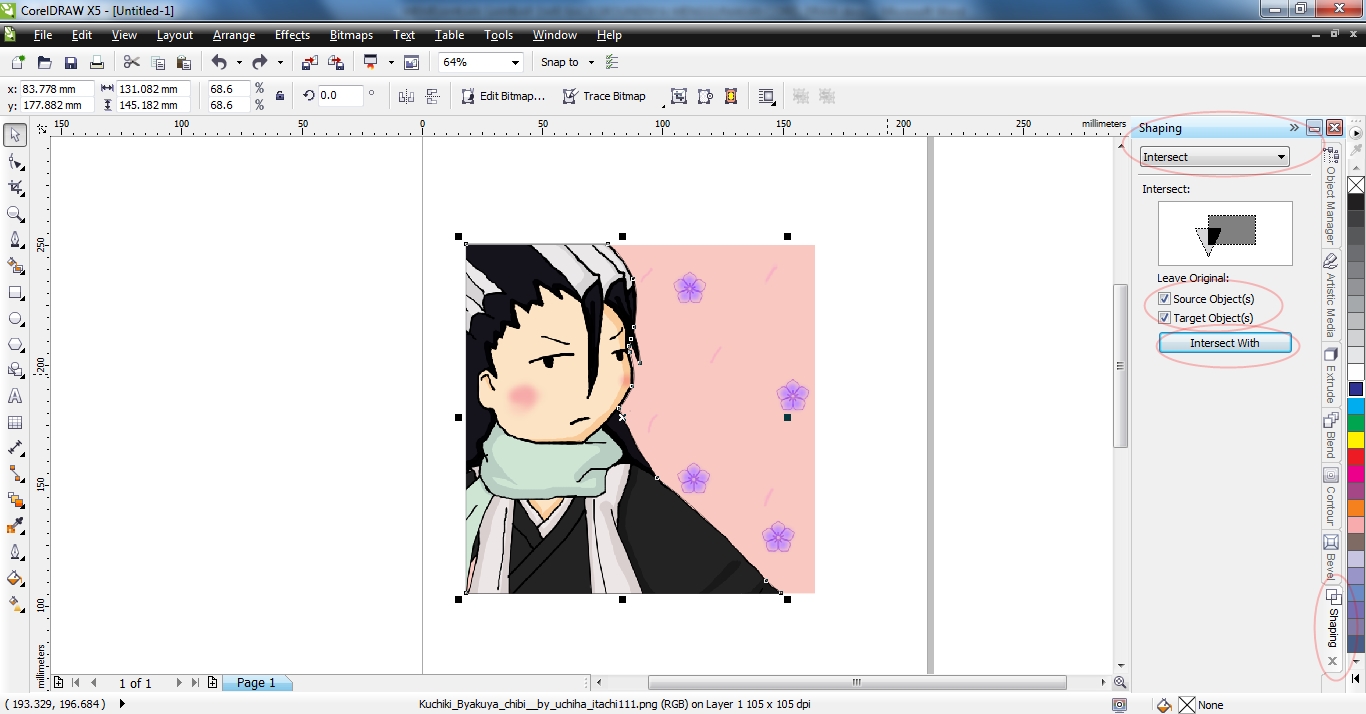Switch to the Object Manager docker tab

click(1331, 196)
